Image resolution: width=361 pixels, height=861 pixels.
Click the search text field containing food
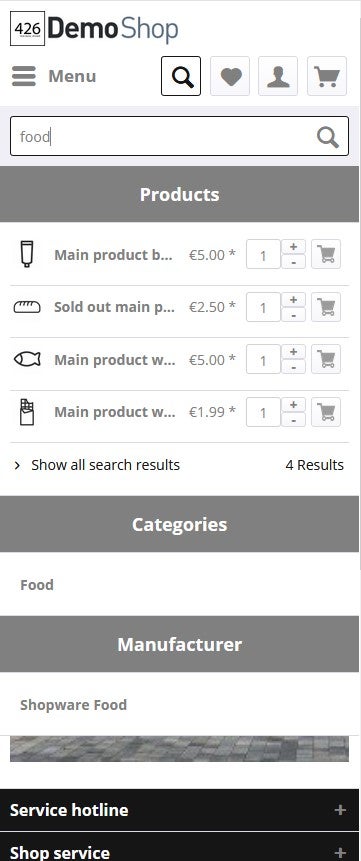click(x=162, y=136)
